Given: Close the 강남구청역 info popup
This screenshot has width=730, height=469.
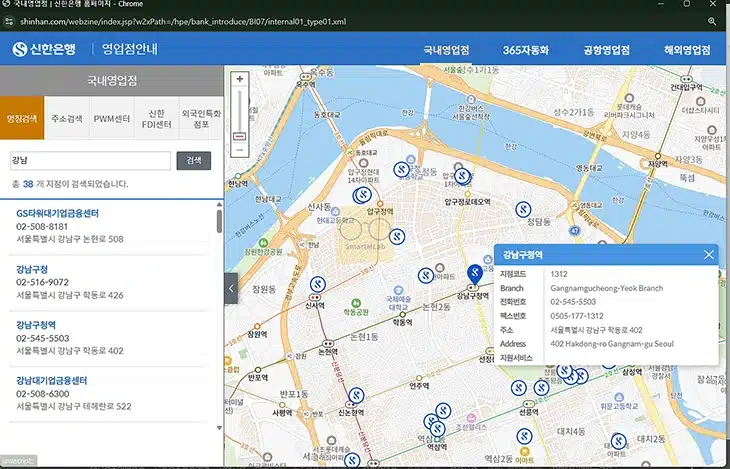Looking at the screenshot, I should (x=709, y=255).
